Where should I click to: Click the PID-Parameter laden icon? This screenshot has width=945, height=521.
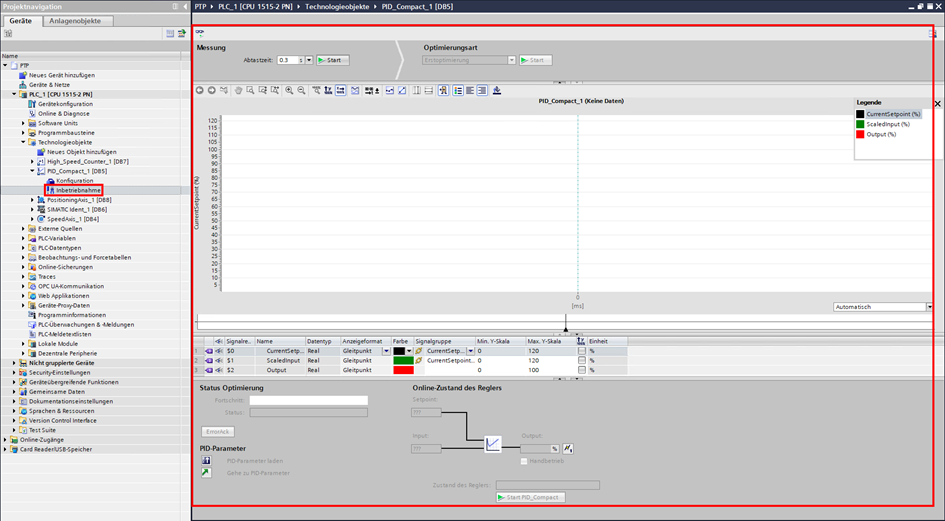coord(206,460)
